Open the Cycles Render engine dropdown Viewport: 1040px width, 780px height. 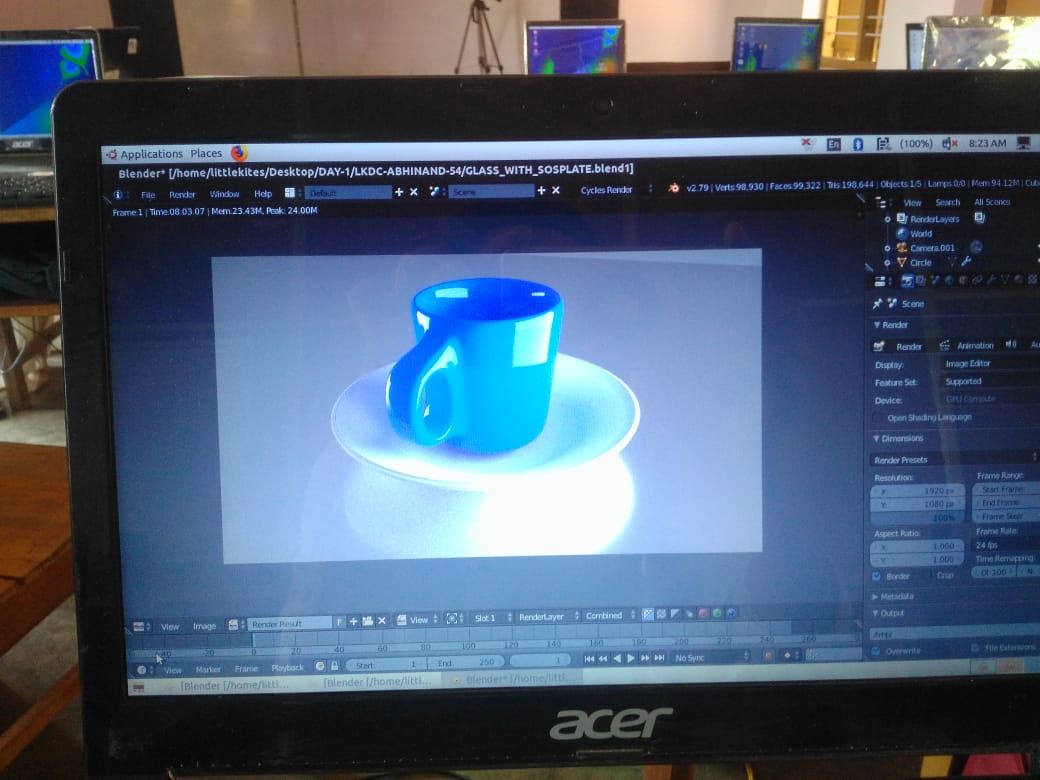(x=612, y=190)
